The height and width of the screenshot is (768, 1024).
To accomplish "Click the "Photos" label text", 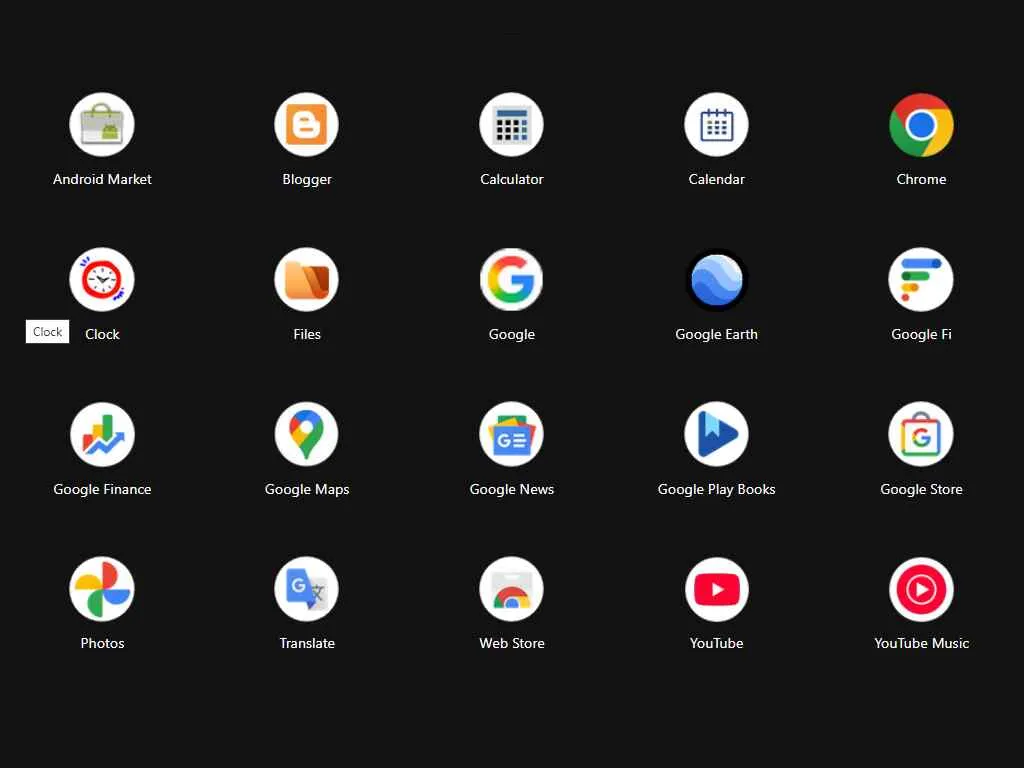I will [x=102, y=643].
